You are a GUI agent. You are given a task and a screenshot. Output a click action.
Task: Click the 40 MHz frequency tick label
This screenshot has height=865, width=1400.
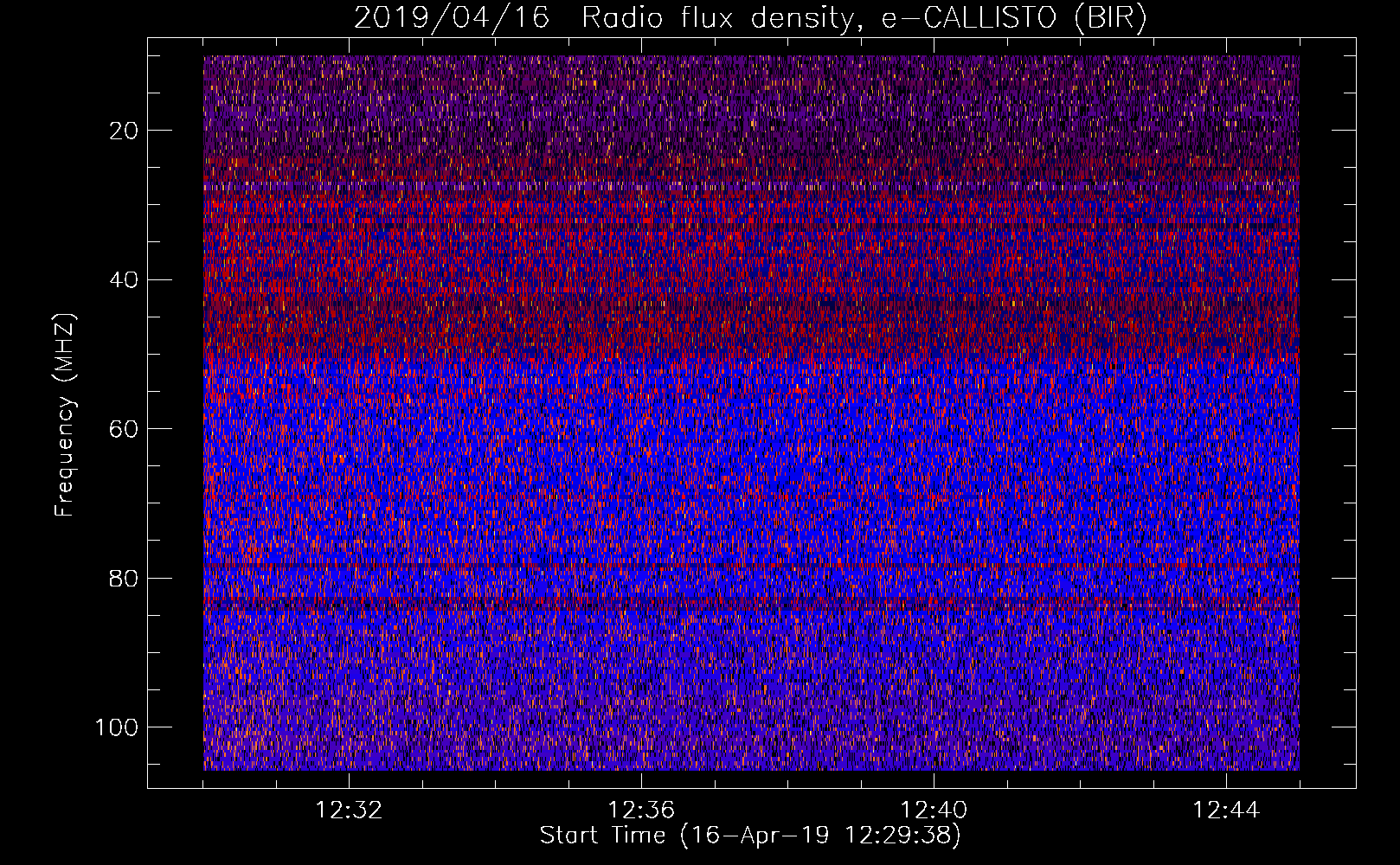tap(124, 280)
